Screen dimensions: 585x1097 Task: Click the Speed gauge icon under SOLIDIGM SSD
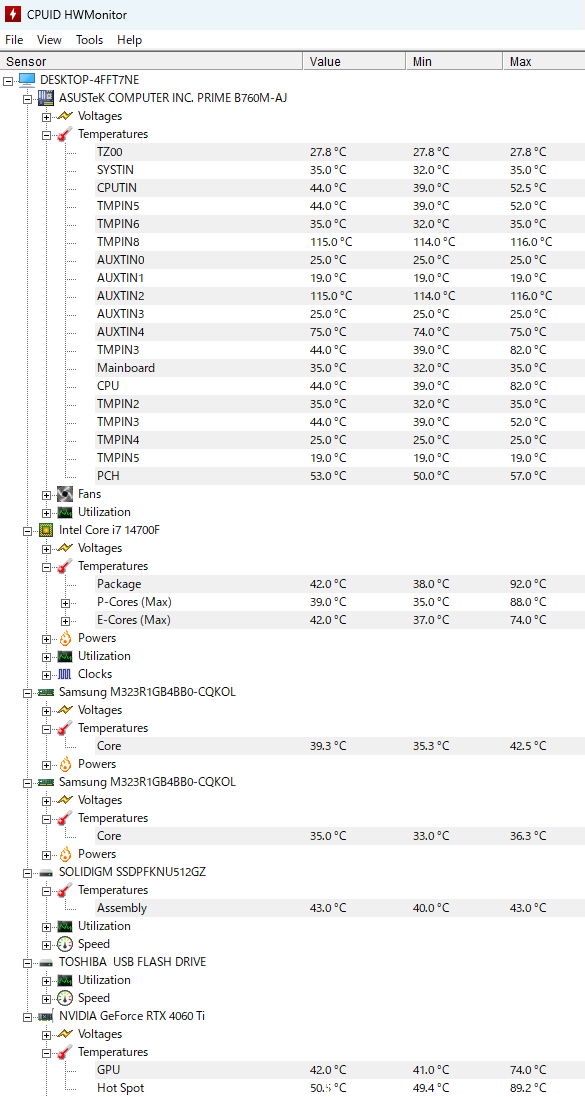pyautogui.click(x=65, y=944)
